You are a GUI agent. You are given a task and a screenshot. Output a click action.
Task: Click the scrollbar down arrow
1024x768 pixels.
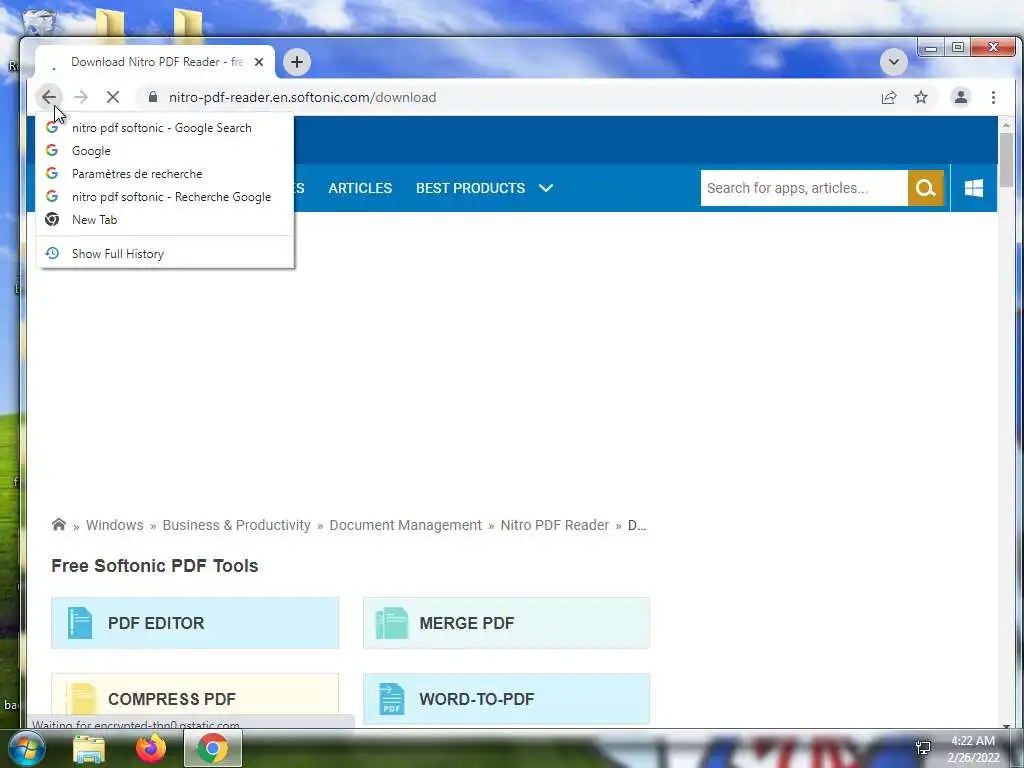[1006, 724]
